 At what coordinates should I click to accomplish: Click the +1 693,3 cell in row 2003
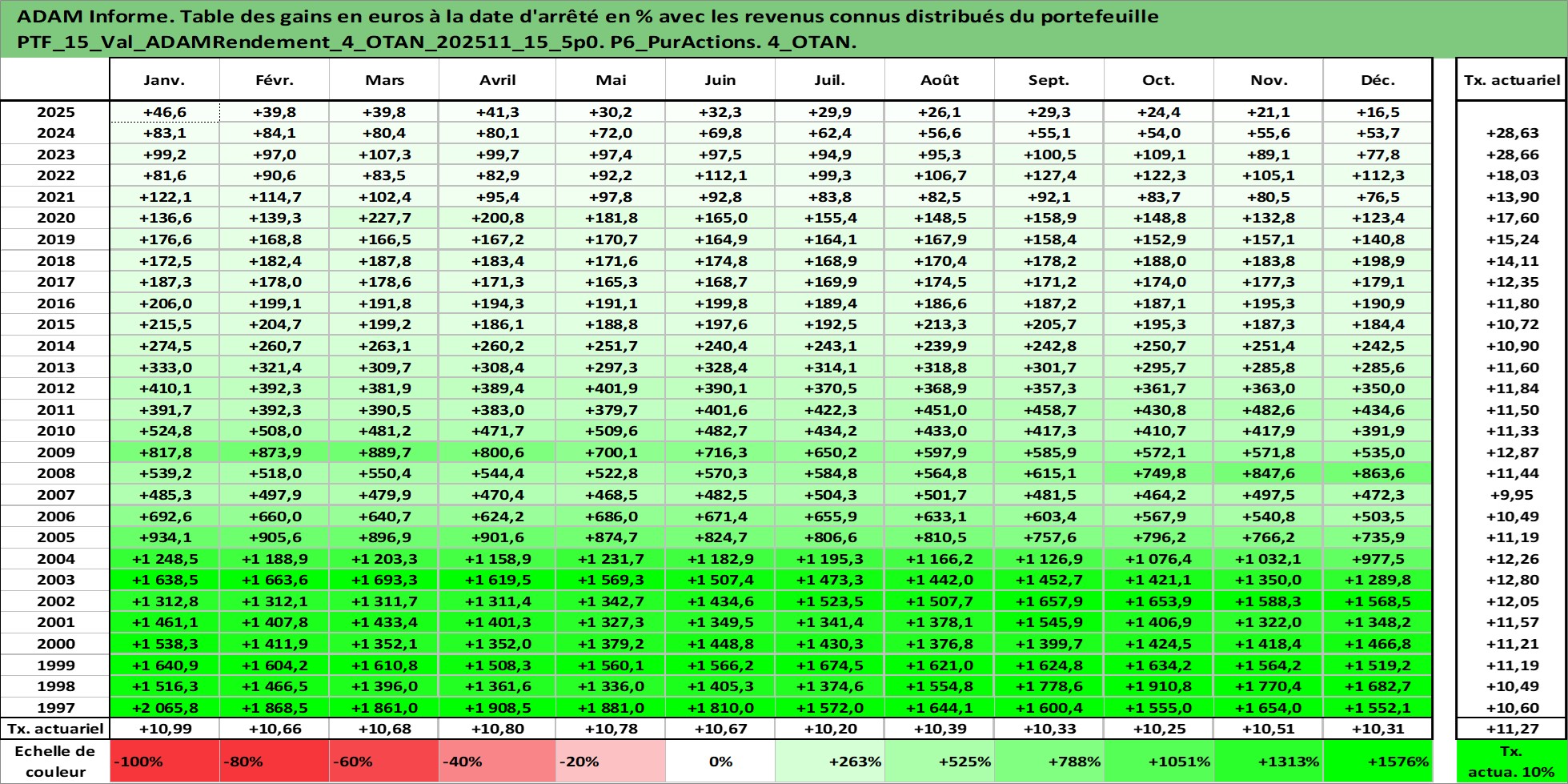click(x=384, y=580)
